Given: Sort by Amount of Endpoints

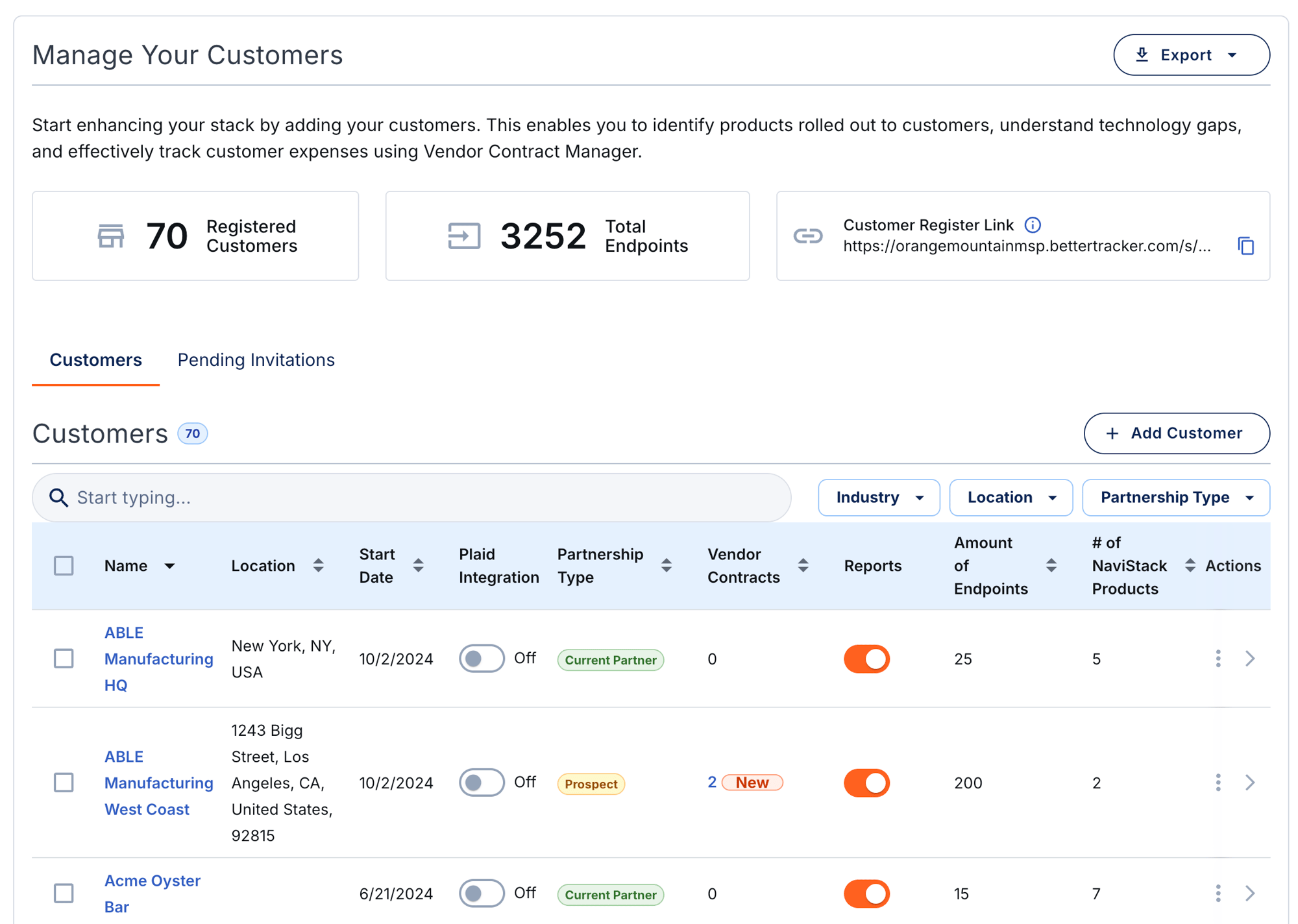Looking at the screenshot, I should click(1051, 566).
